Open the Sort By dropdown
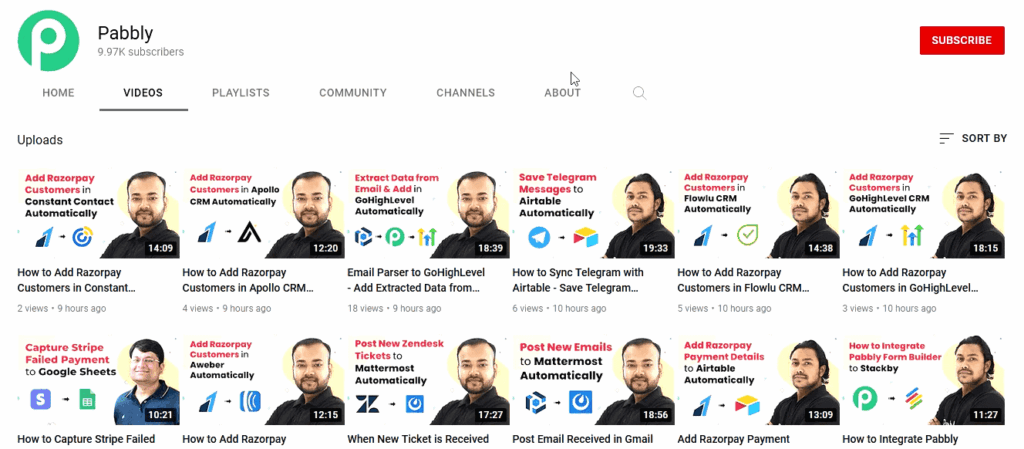 pos(973,138)
